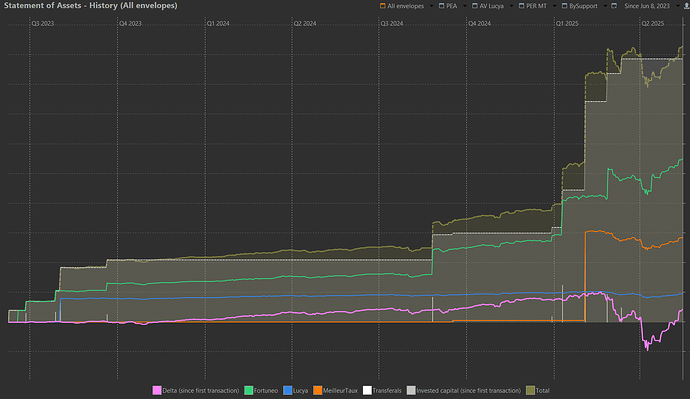This screenshot has height=399, width=690.
Task: Toggle the Transferals white legend icon
Action: pos(367,391)
